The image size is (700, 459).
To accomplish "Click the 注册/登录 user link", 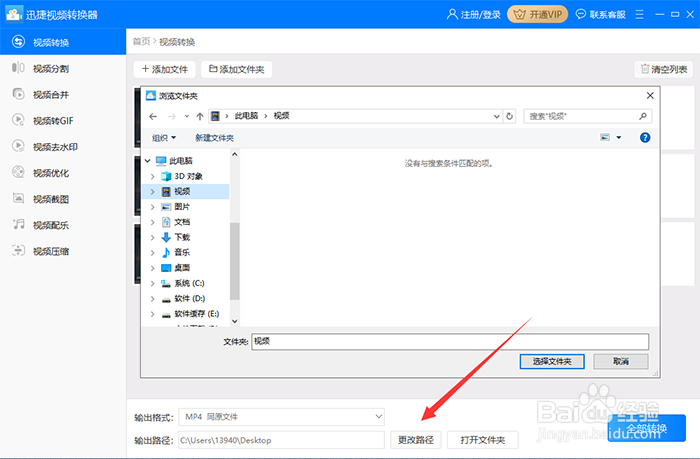I will pos(474,15).
